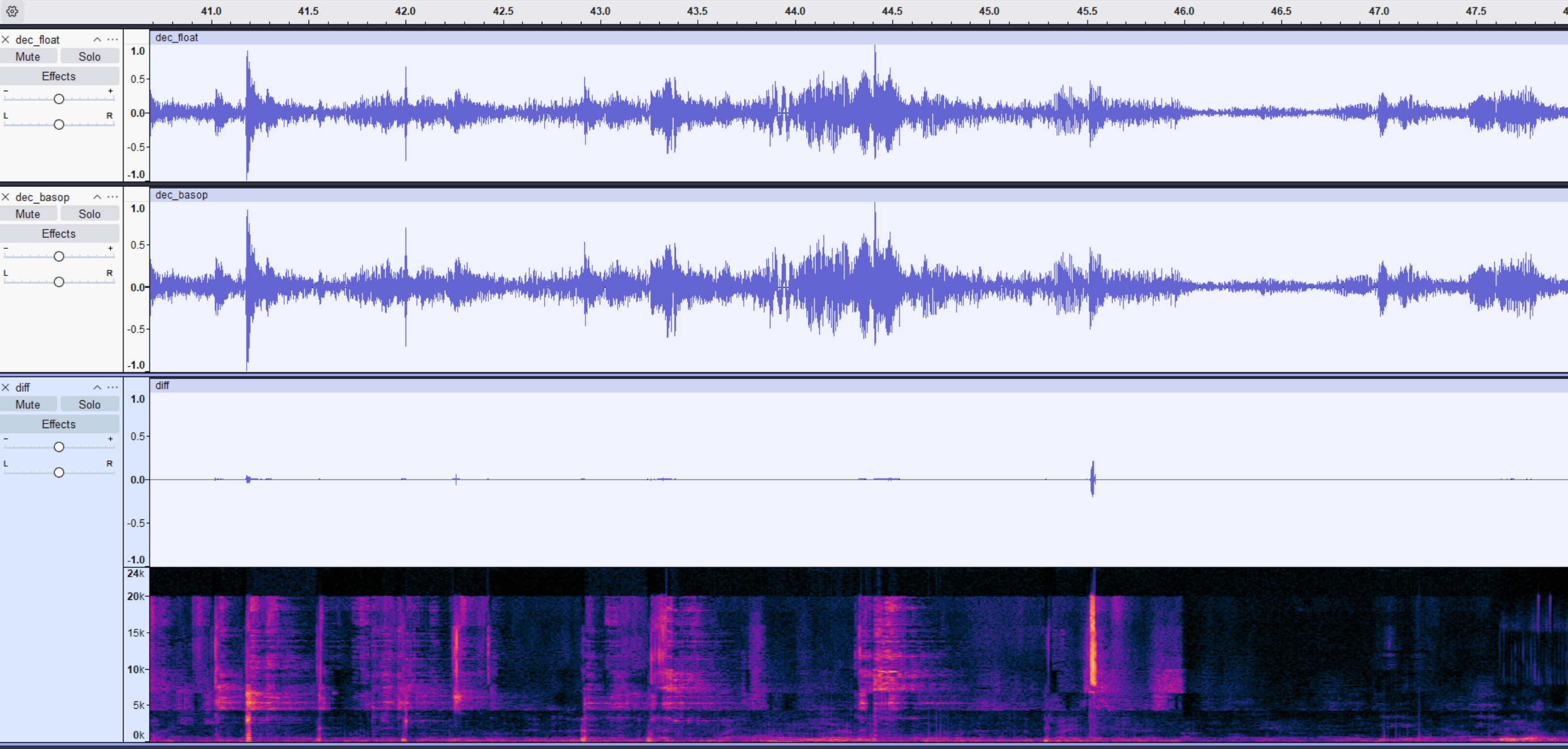Viewport: 1568px width, 749px height.
Task: Open Effects for diff track
Action: point(59,424)
